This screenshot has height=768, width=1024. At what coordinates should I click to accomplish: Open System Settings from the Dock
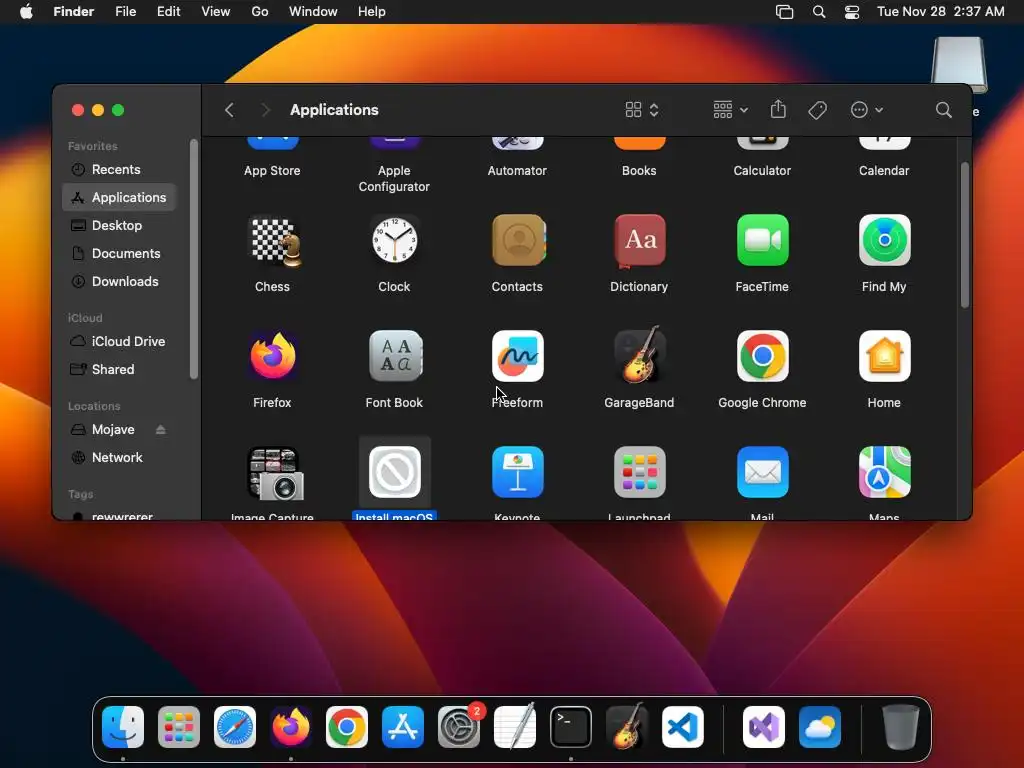pyautogui.click(x=459, y=726)
